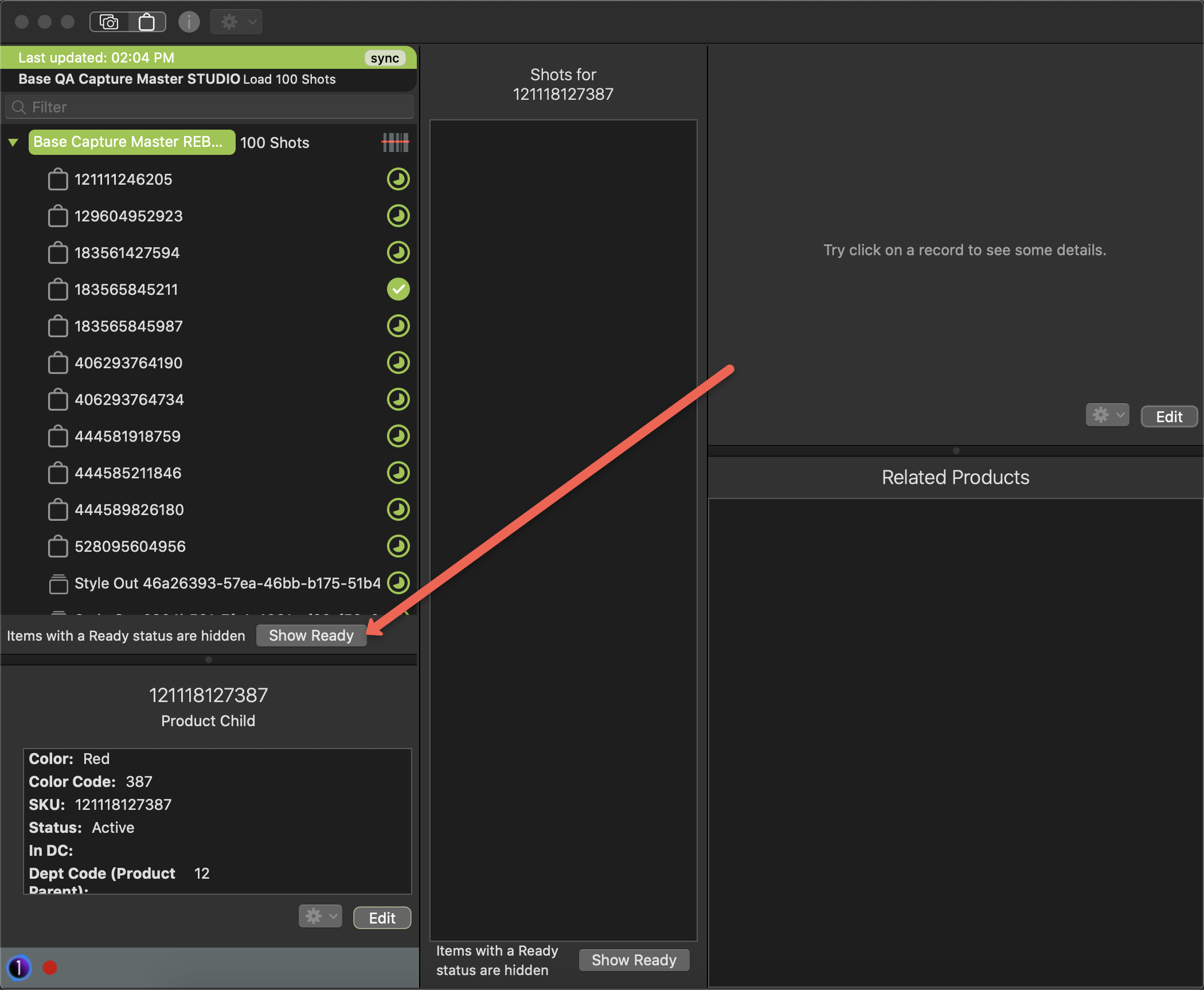
Task: Click Edit in the record details panel
Action: [x=1168, y=416]
